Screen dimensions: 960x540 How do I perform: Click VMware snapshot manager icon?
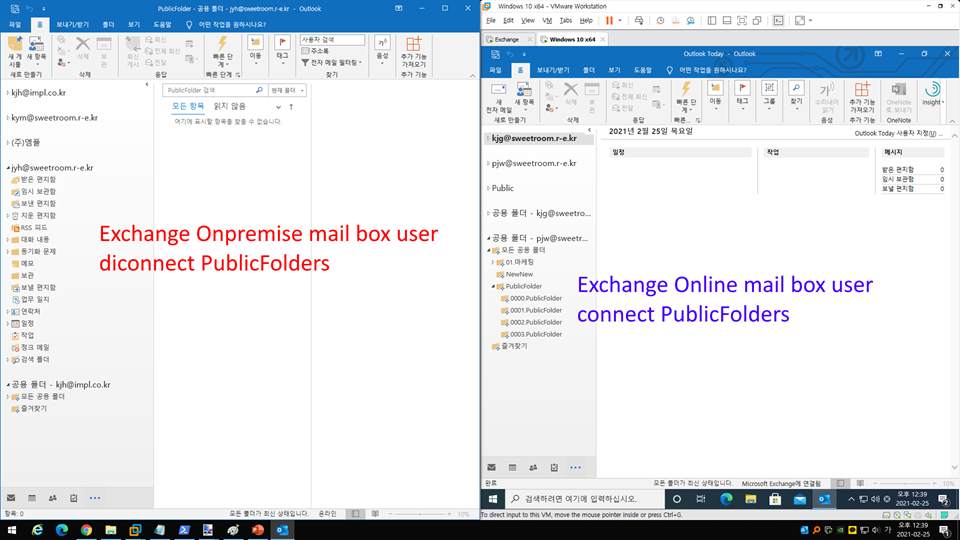click(x=691, y=20)
